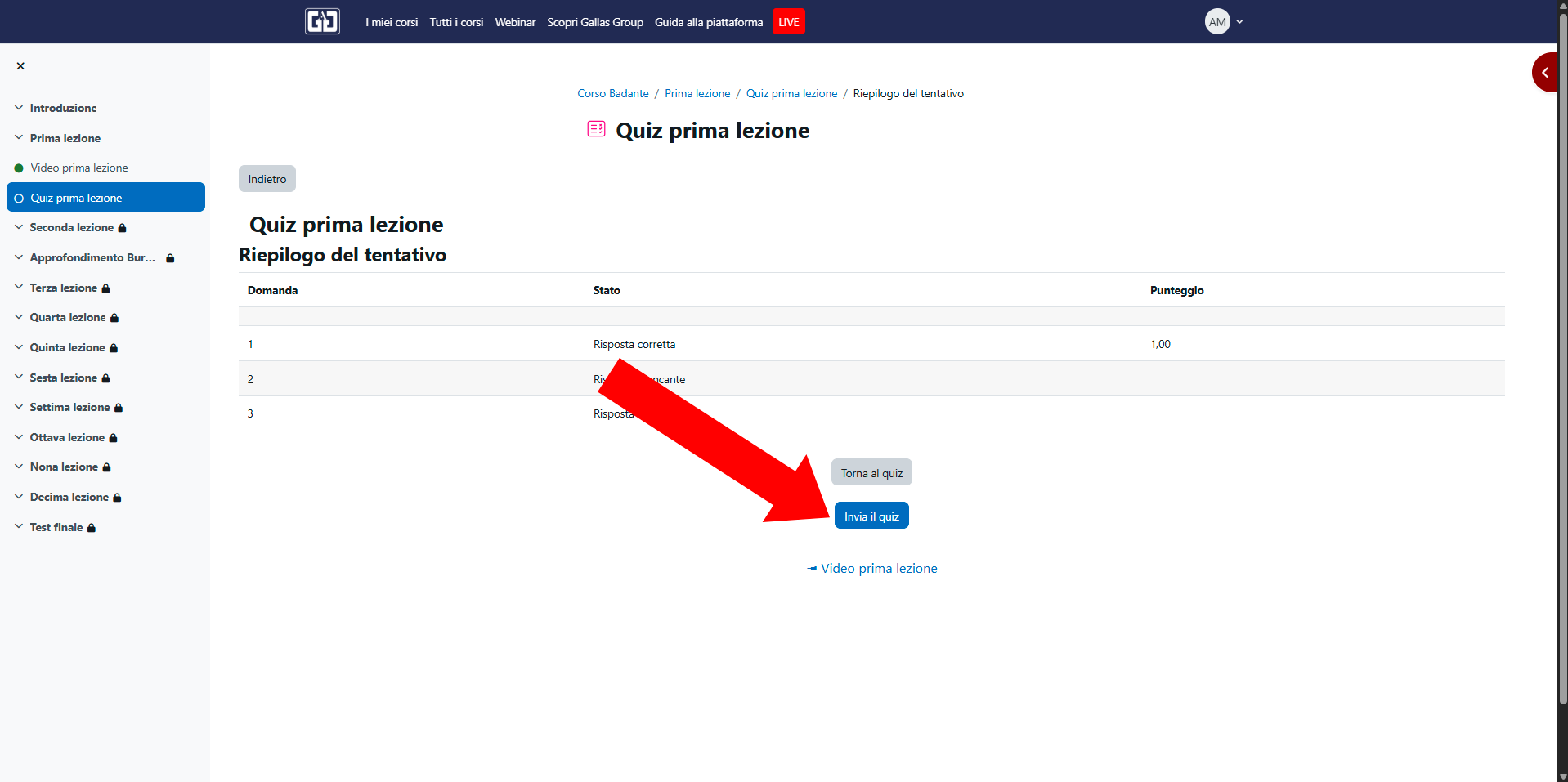Click the AM user avatar
This screenshot has height=782, width=1568.
coord(1216,22)
